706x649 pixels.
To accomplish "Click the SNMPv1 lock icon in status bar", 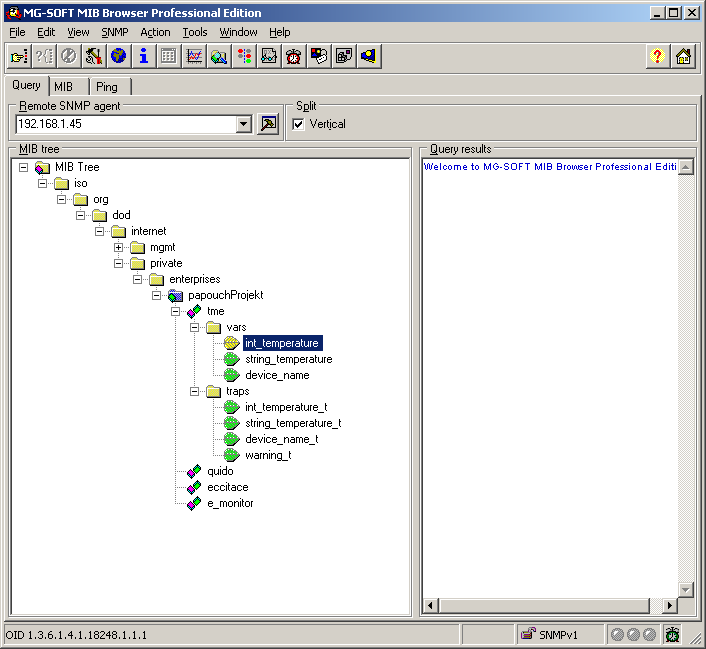I will coord(528,634).
